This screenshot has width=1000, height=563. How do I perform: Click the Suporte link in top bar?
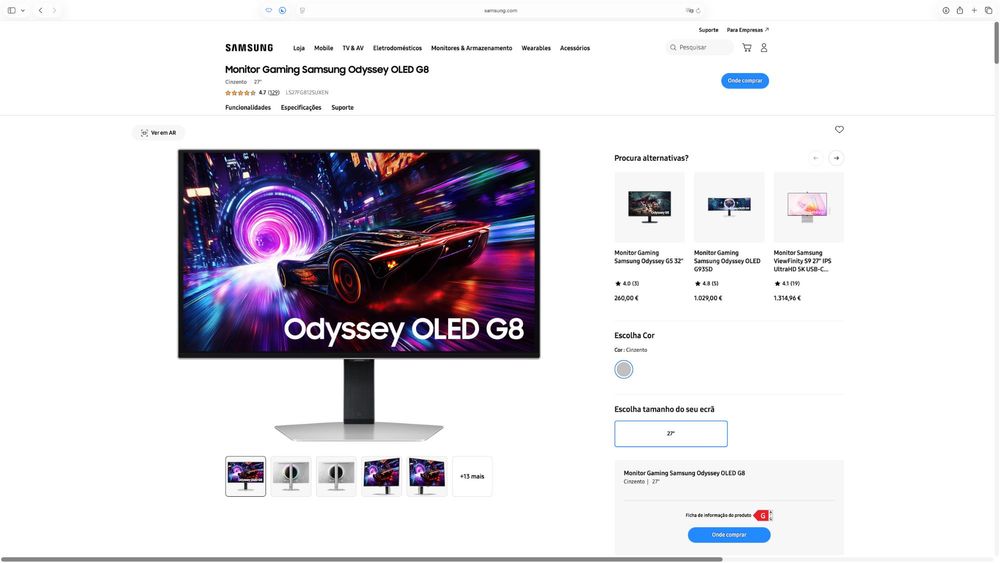(708, 30)
